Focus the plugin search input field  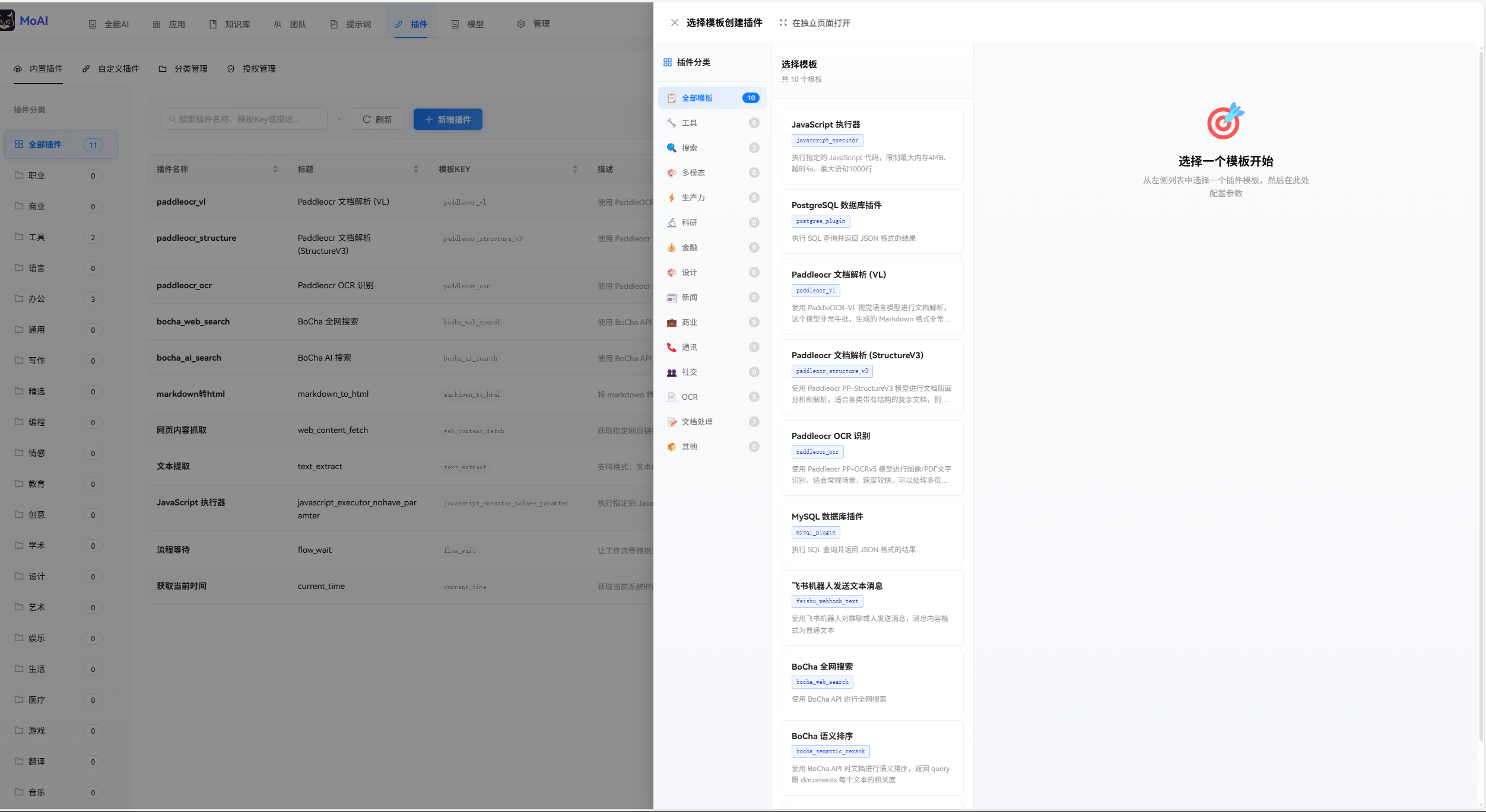pyautogui.click(x=245, y=119)
